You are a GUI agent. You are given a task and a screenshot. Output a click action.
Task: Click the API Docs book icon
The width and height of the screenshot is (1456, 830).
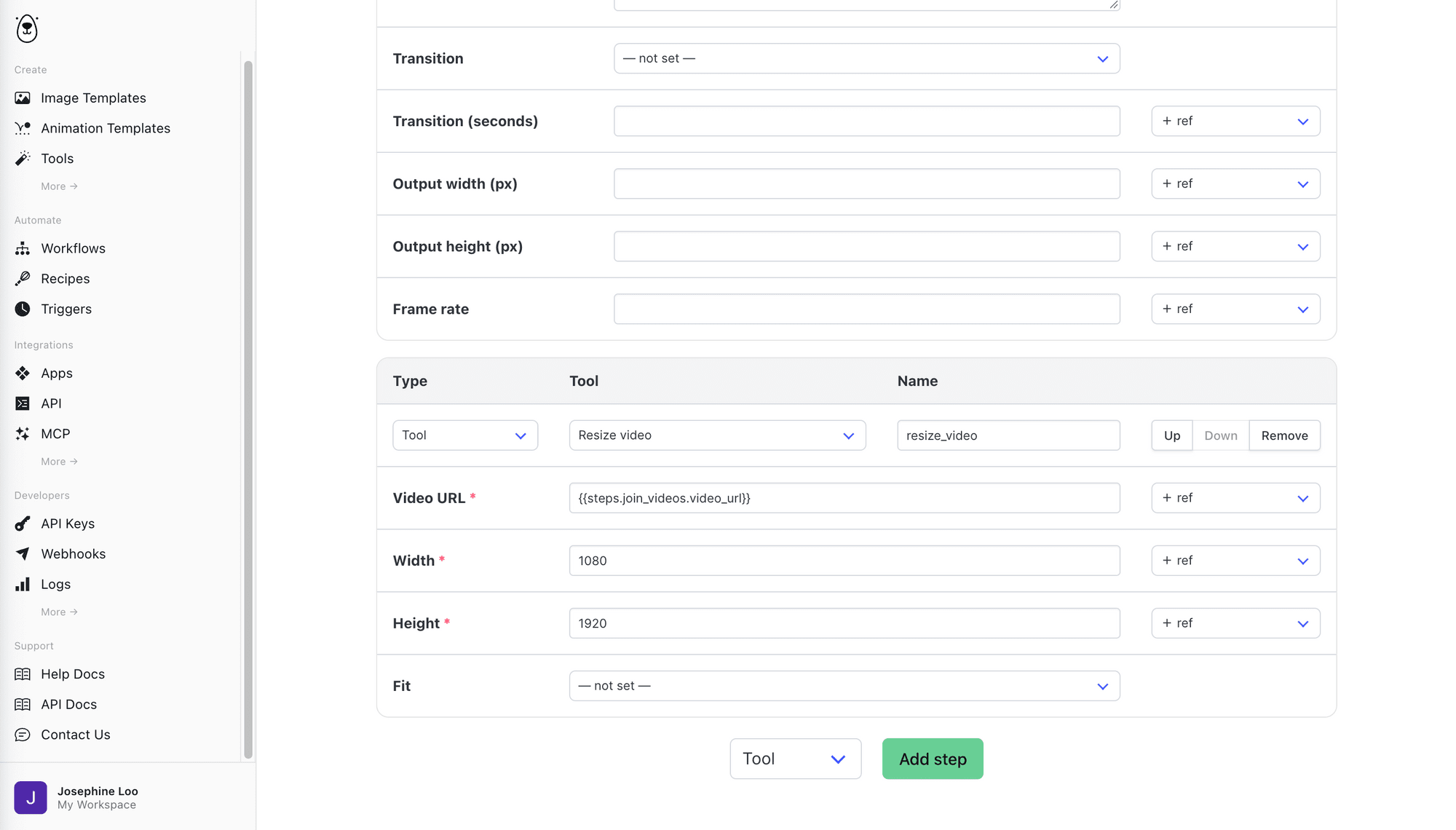[23, 704]
